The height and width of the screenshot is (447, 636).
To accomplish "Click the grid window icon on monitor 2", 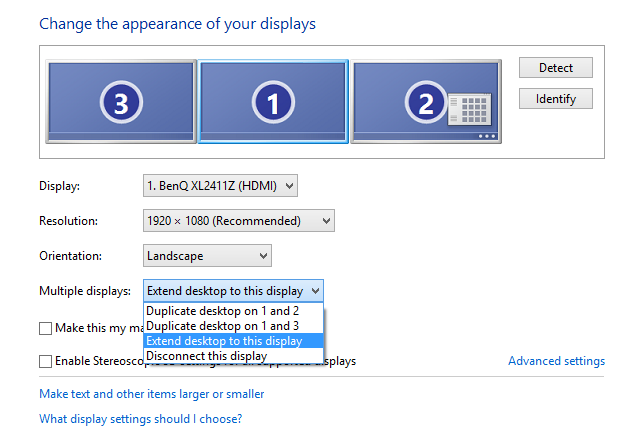I will pos(470,110).
